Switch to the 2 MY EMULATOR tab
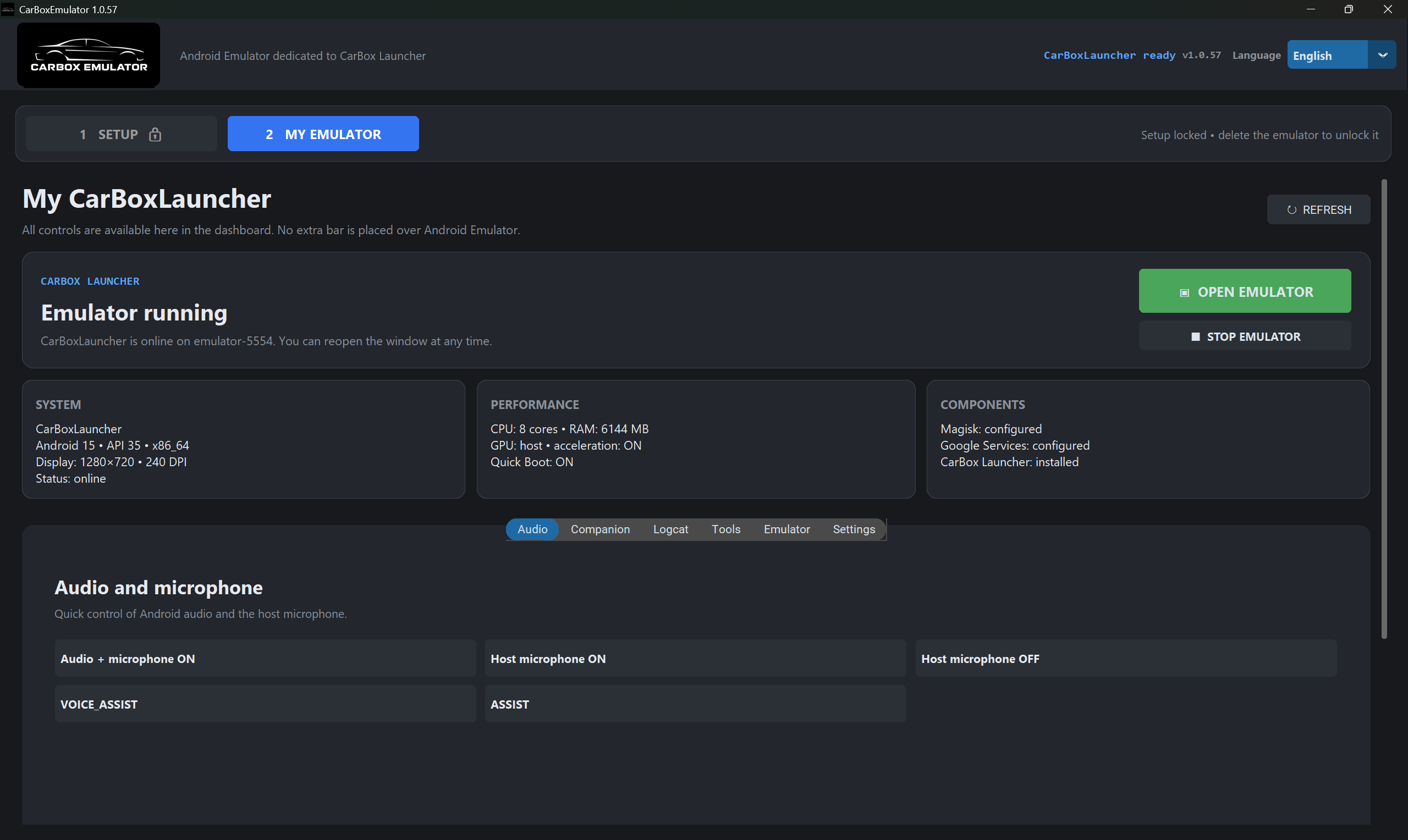 pos(323,134)
